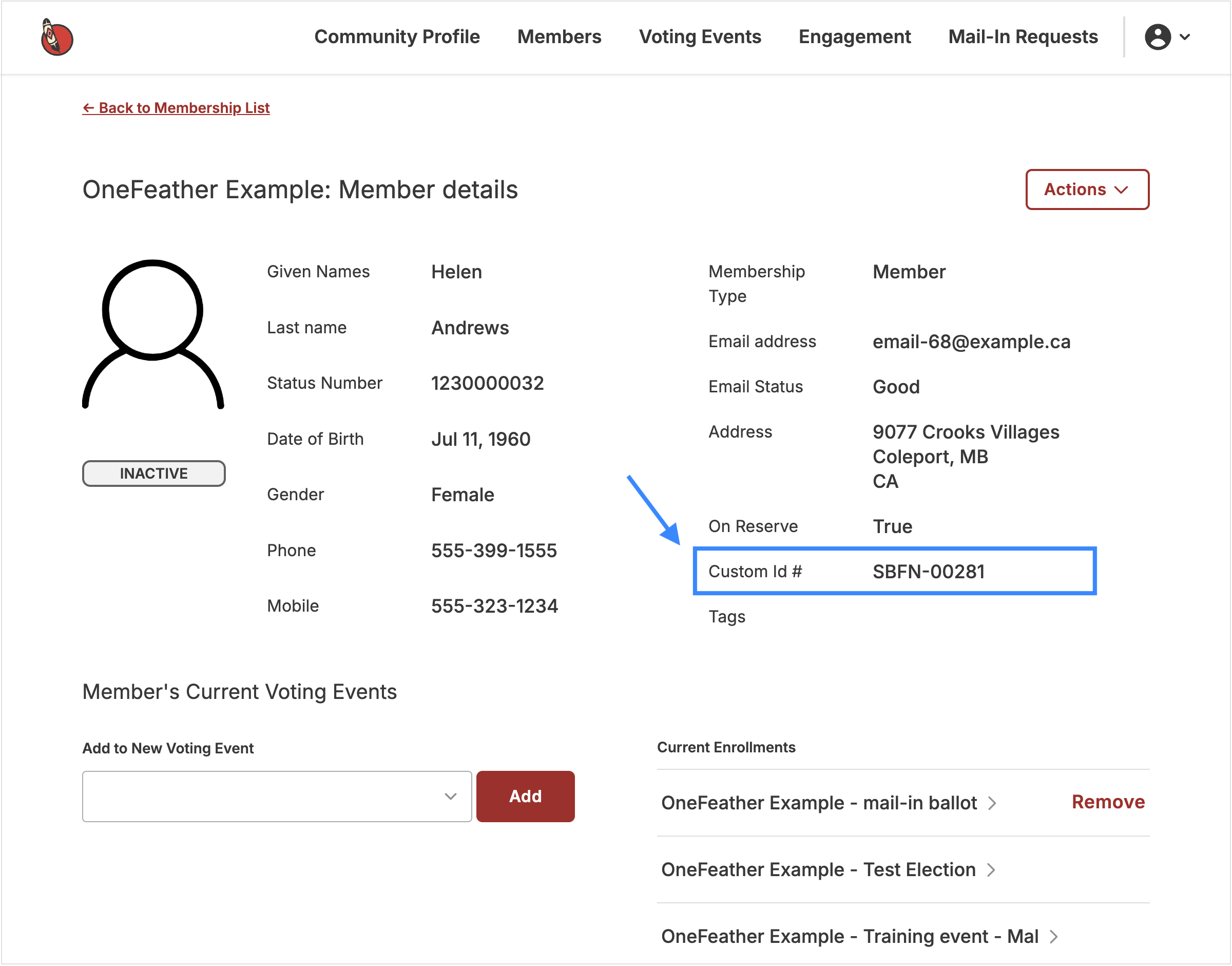Select the email address email-68@example.ca

click(x=971, y=342)
